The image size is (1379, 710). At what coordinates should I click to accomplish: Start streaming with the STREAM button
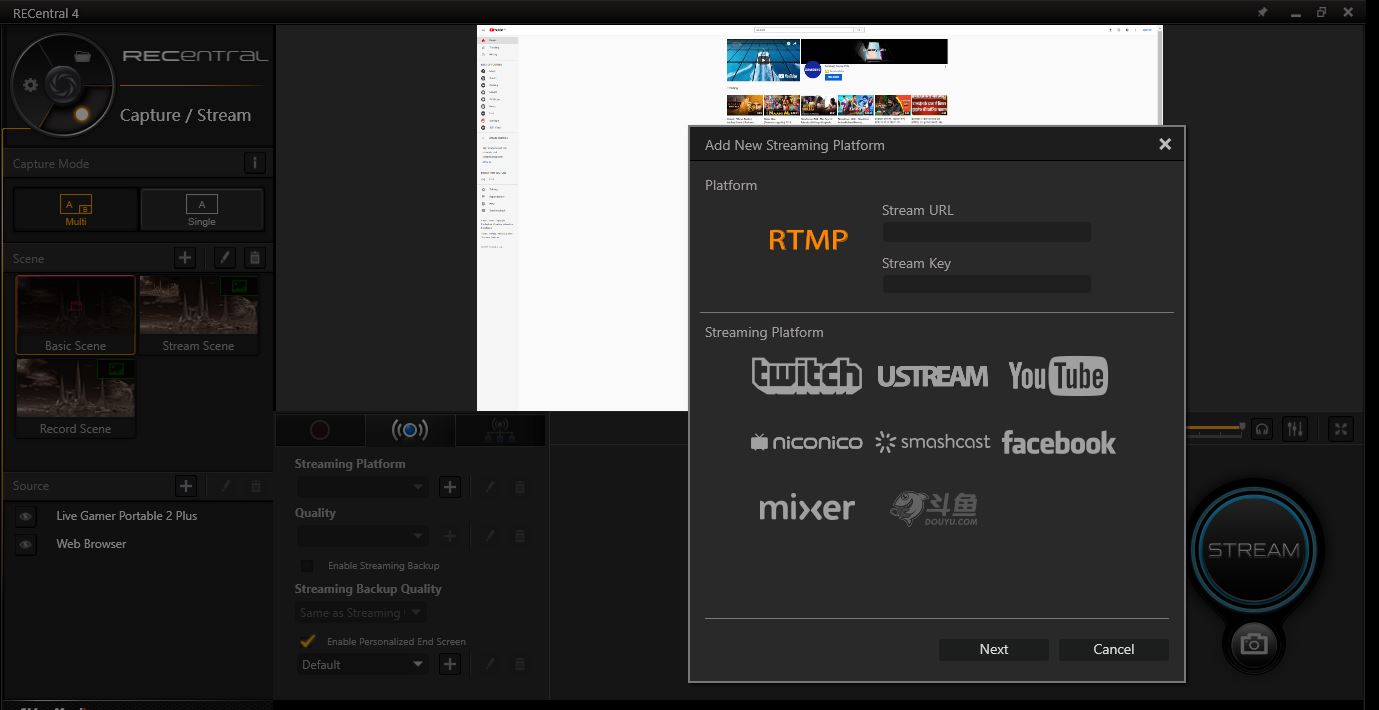pyautogui.click(x=1253, y=549)
